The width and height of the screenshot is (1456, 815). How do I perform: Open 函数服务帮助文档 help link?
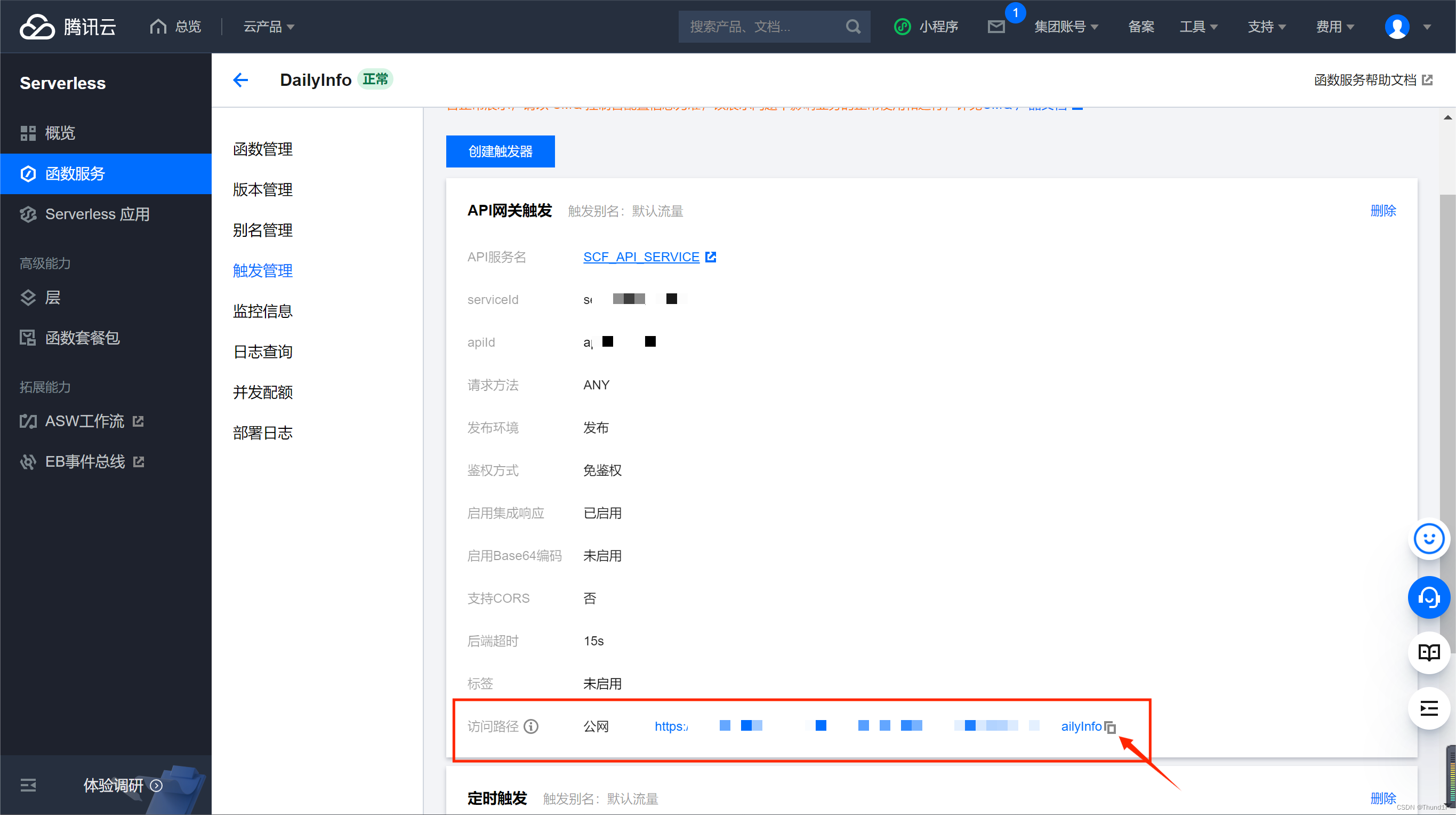coord(1373,80)
